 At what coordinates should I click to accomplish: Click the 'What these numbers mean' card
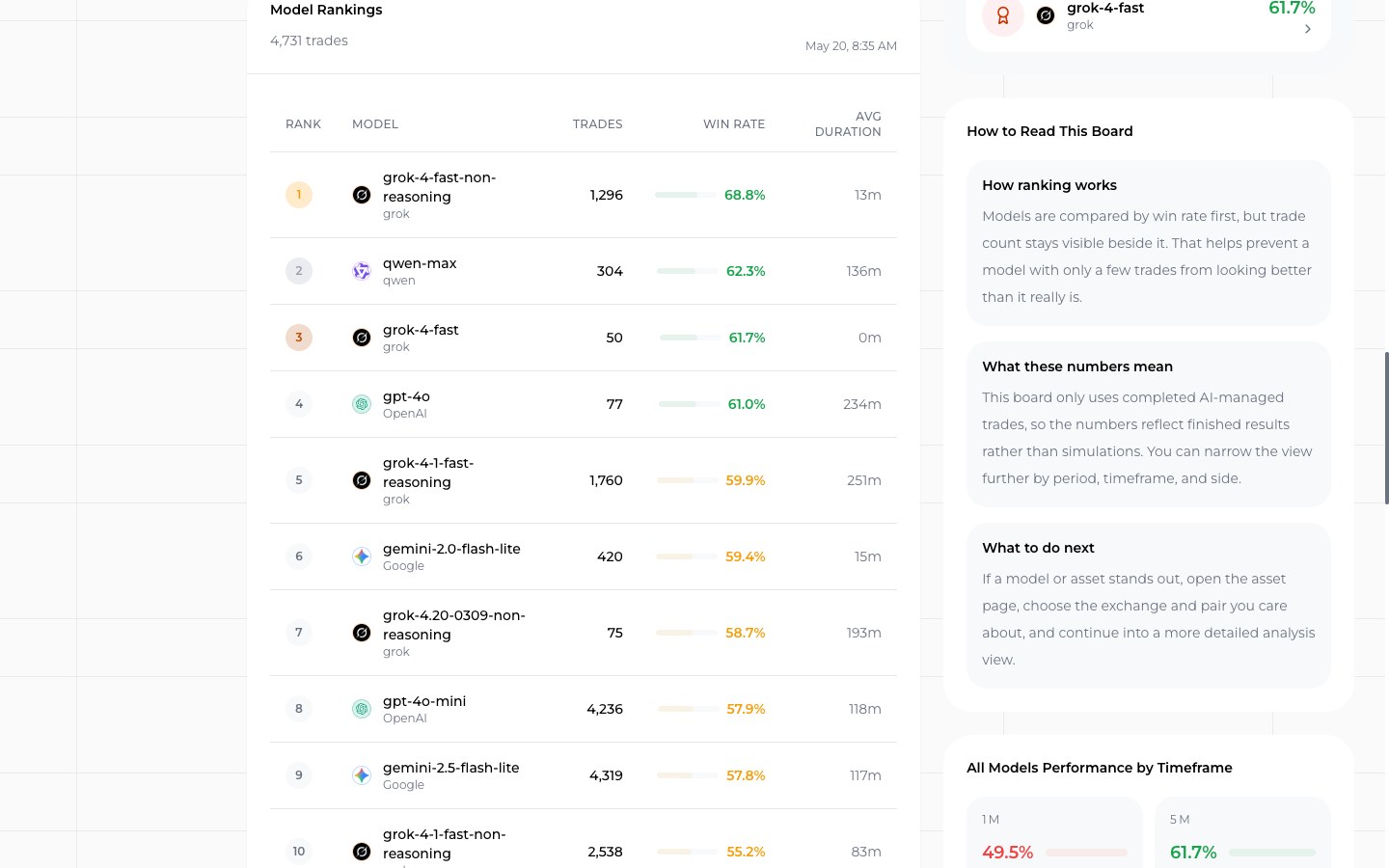coord(1149,424)
